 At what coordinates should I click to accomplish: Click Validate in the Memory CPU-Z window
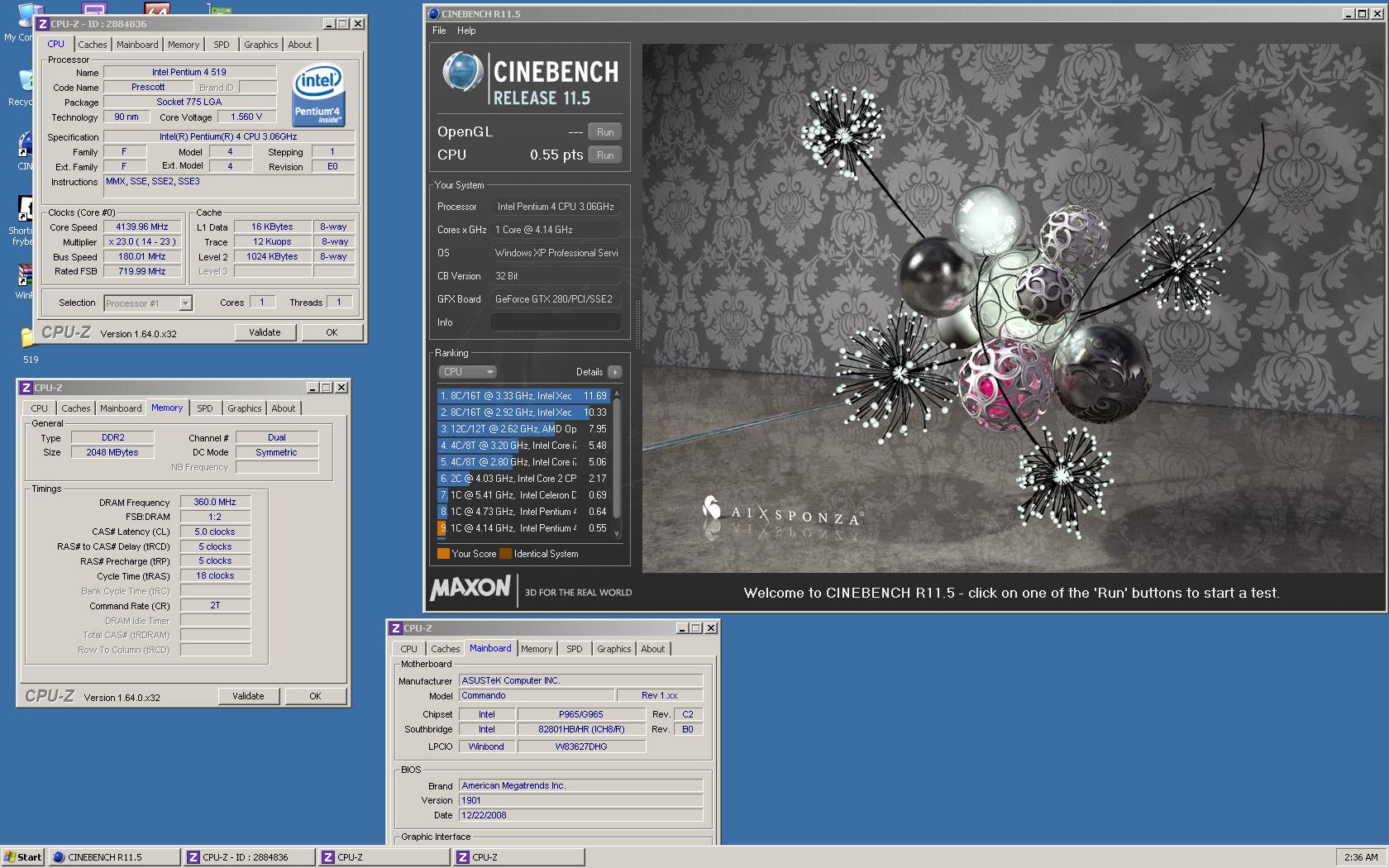(248, 696)
